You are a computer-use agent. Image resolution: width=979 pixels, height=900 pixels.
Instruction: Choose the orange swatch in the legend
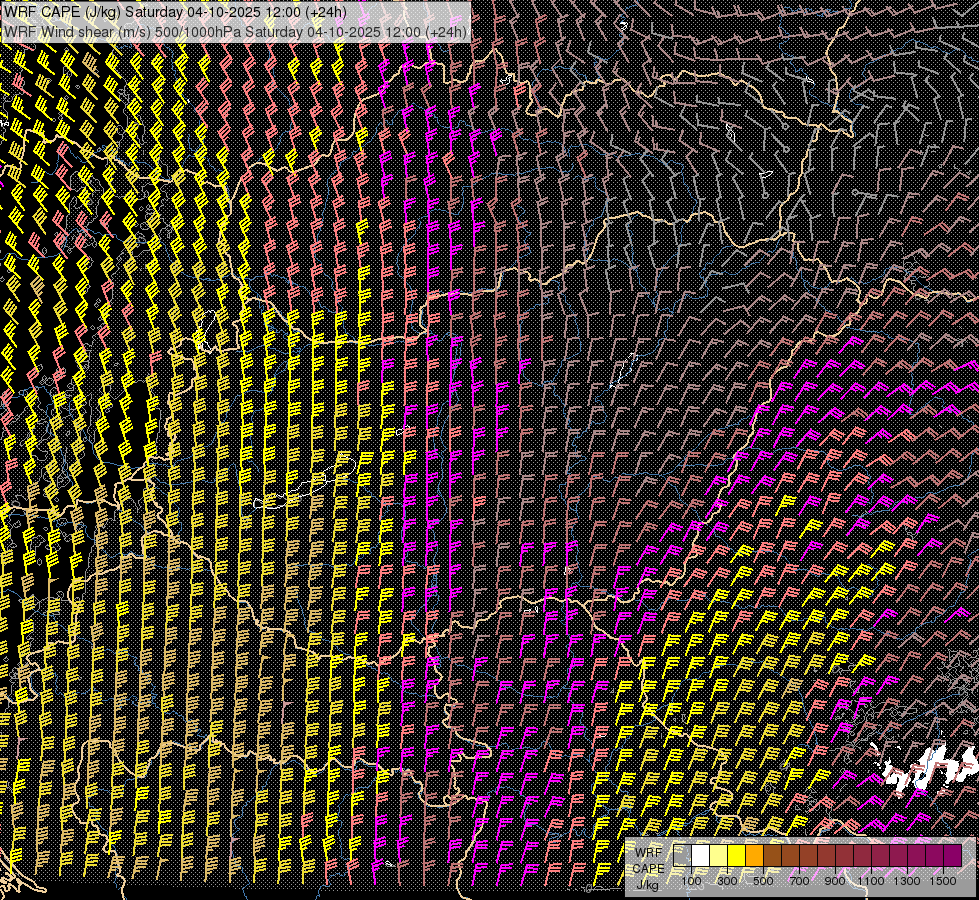click(755, 855)
